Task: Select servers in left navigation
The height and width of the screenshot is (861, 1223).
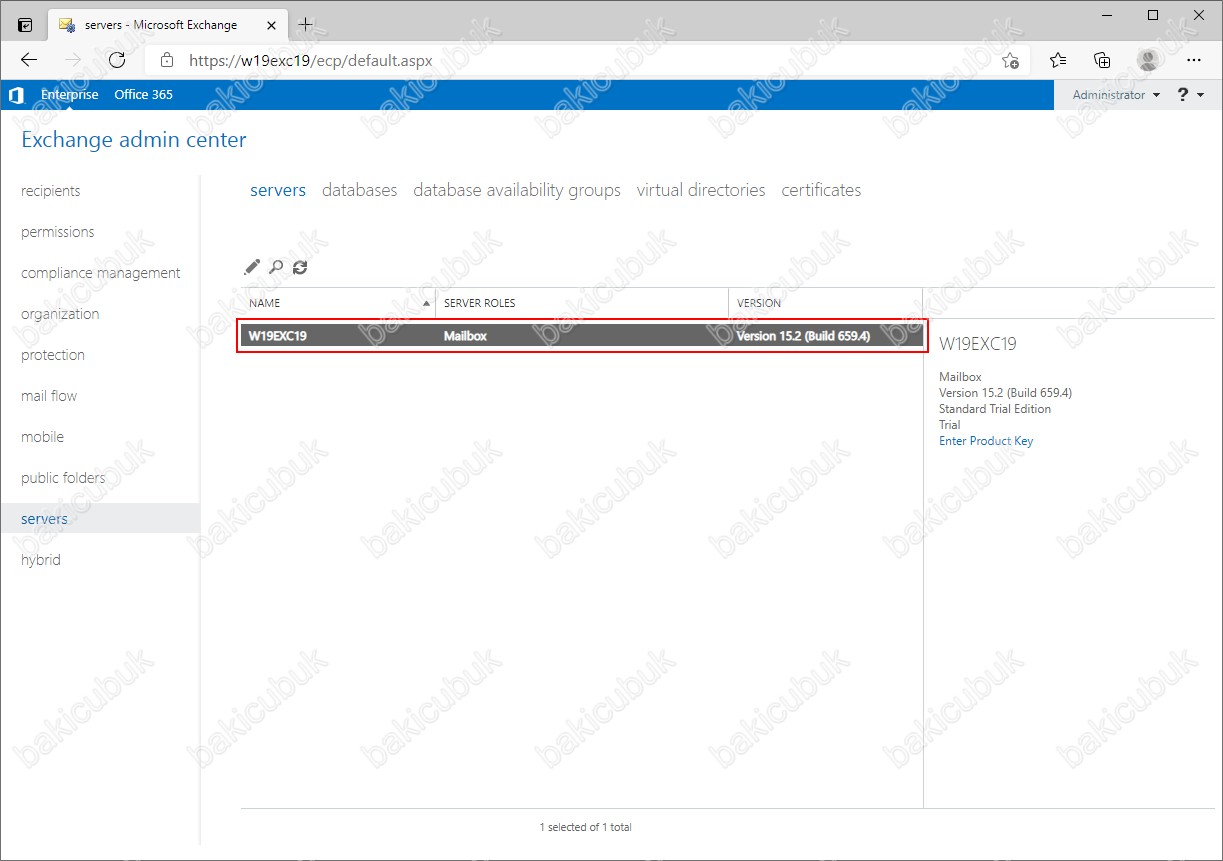Action: [44, 519]
